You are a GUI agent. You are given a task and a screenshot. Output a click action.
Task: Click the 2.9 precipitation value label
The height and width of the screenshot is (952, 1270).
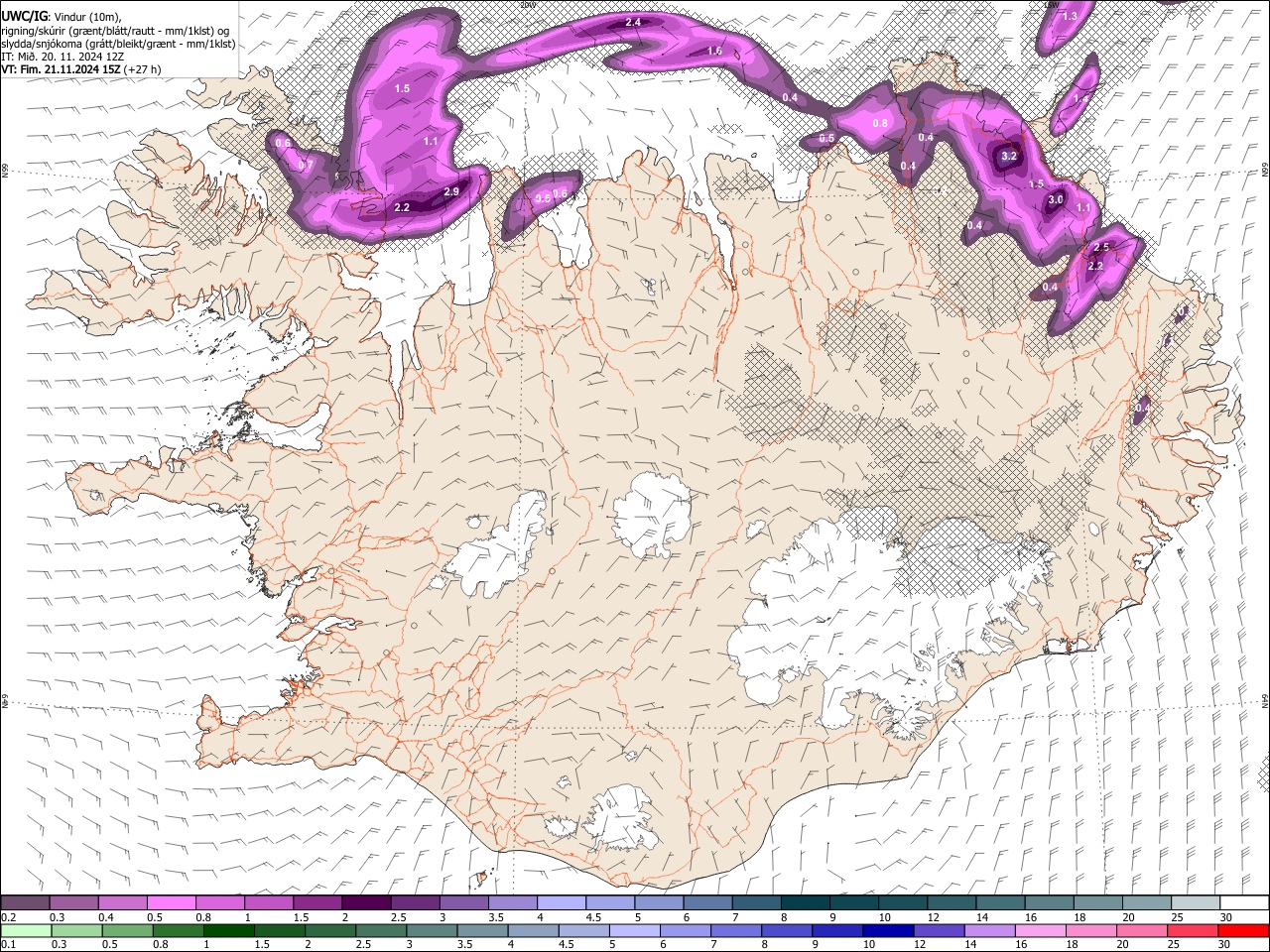(x=450, y=191)
